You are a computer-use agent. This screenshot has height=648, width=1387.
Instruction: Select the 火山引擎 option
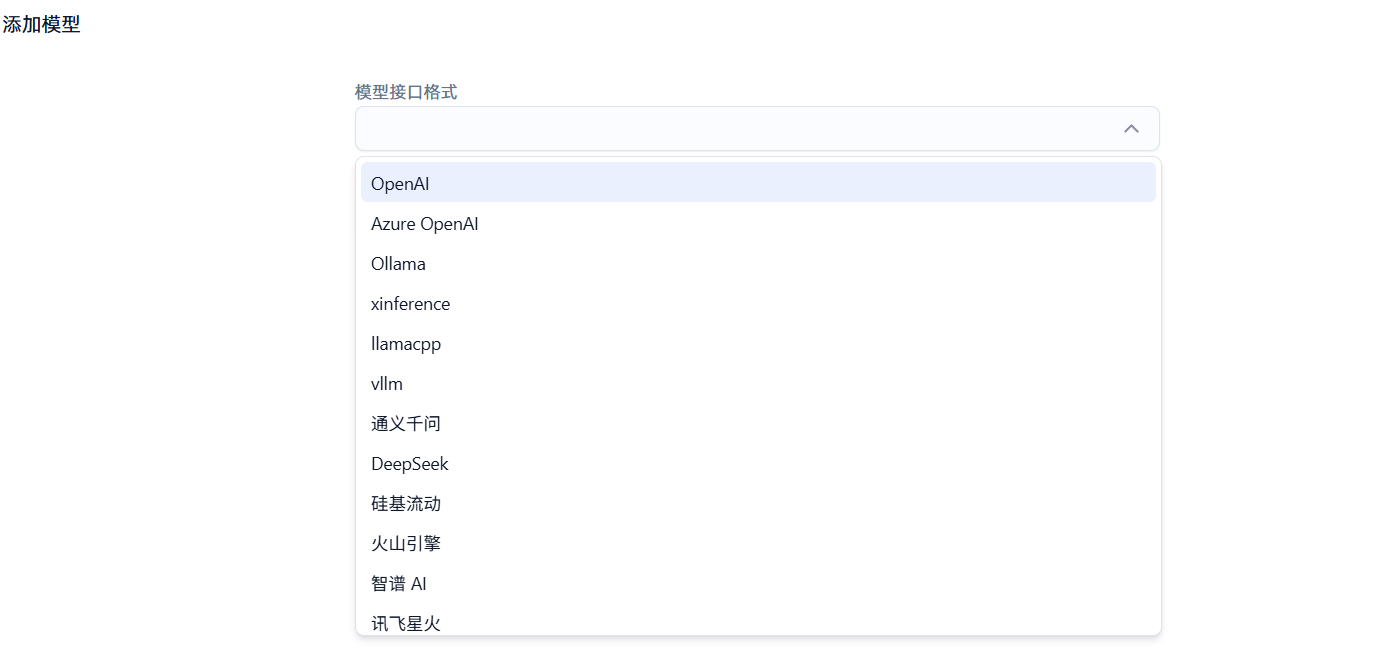[758, 543]
